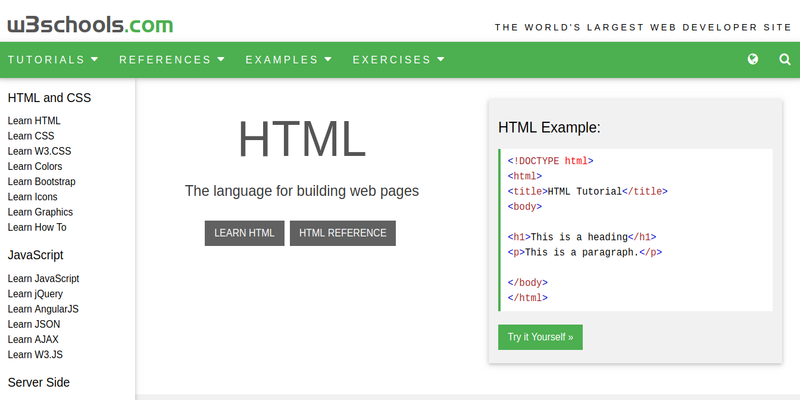The width and height of the screenshot is (800, 400).
Task: Open the Learn Graphics link
Action: pyautogui.click(x=40, y=212)
